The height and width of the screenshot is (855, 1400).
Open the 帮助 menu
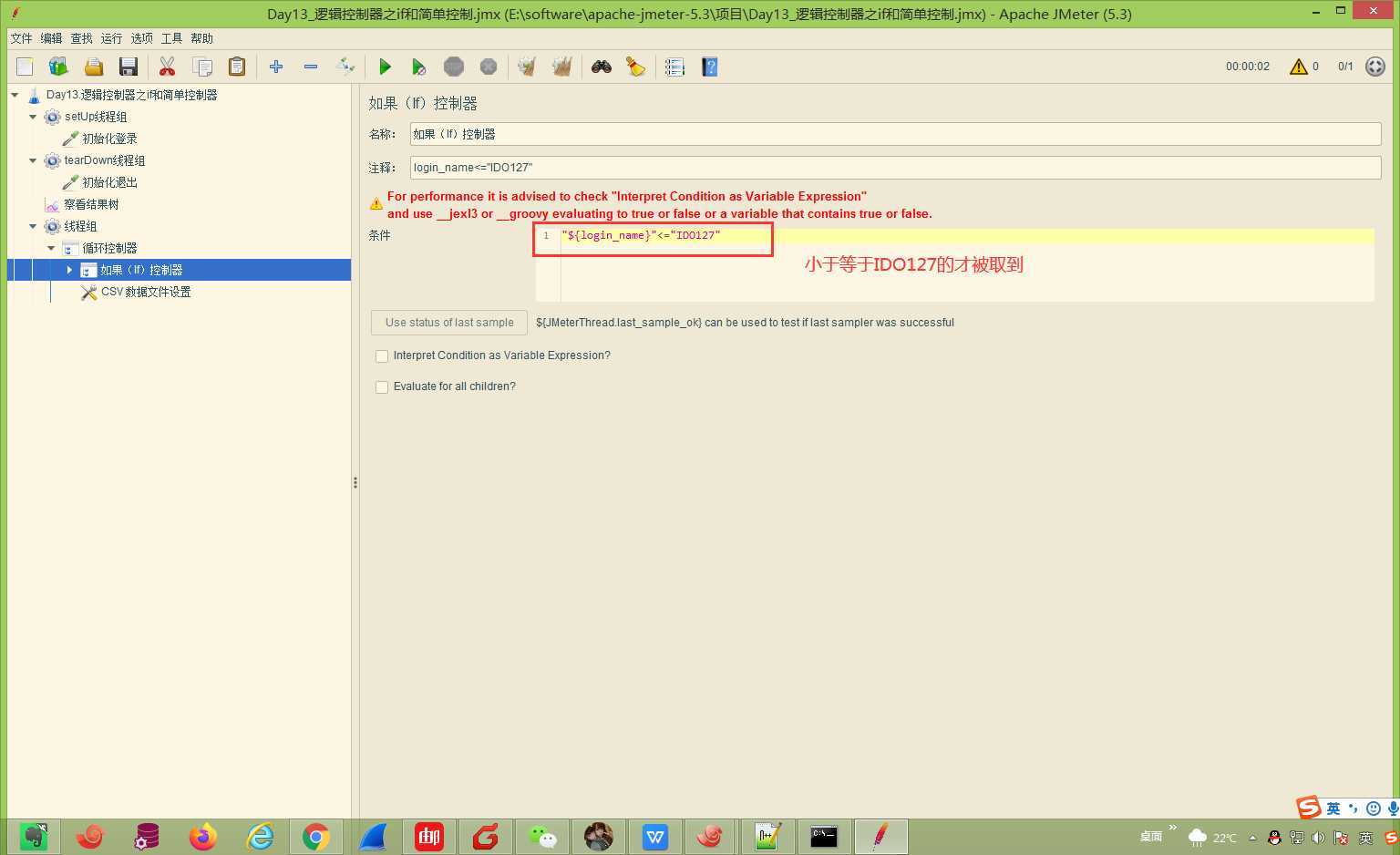click(x=201, y=38)
